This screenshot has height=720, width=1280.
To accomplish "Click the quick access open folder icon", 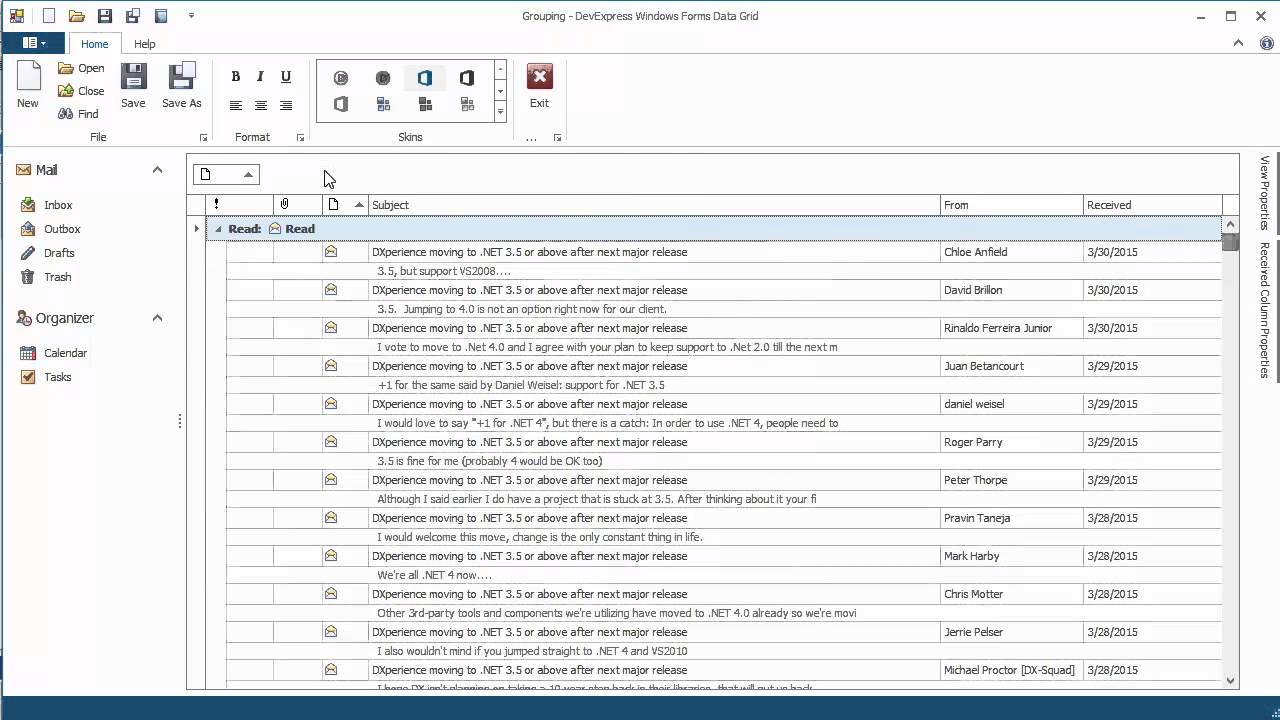I will pyautogui.click(x=76, y=16).
